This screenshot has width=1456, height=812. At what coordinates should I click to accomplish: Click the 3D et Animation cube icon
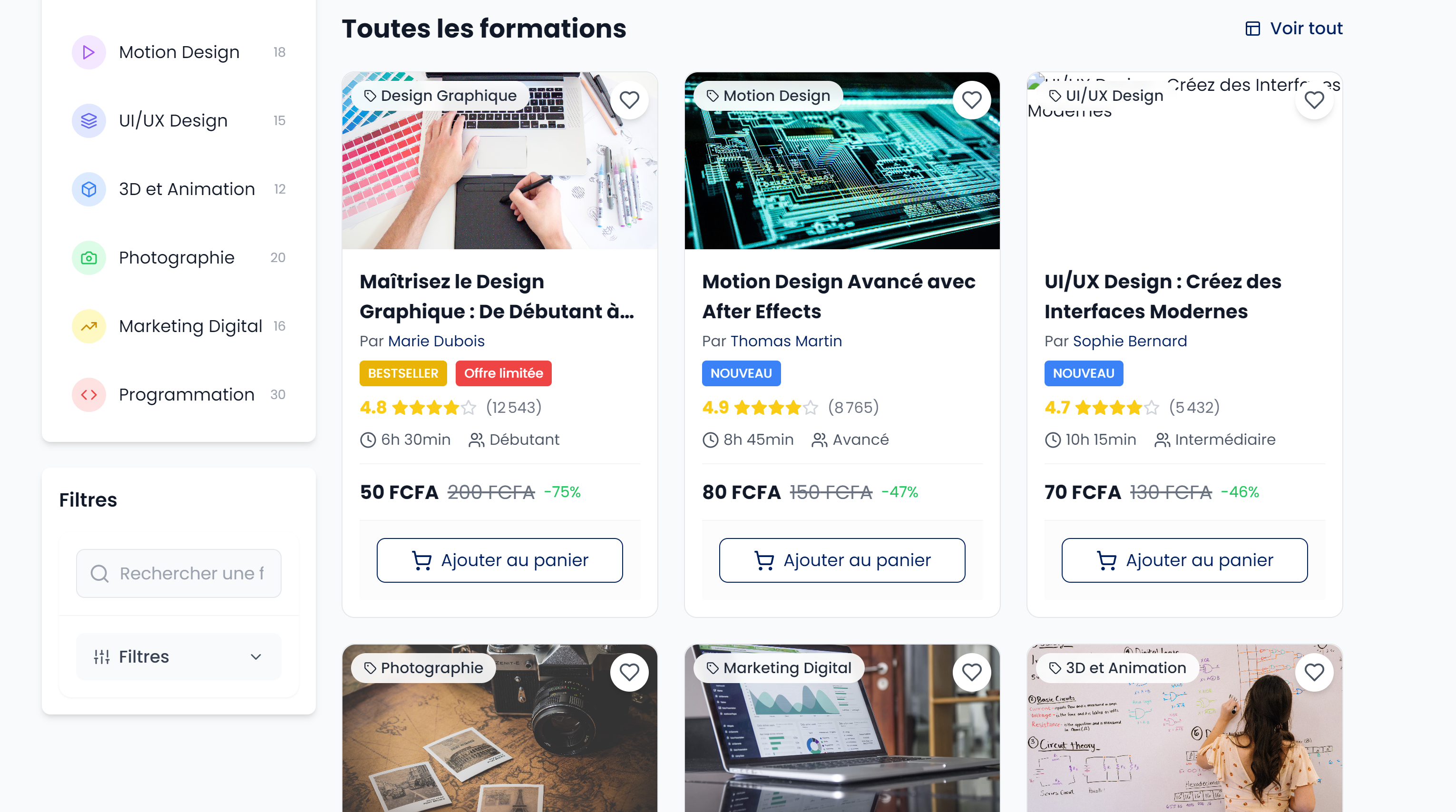[x=89, y=189]
